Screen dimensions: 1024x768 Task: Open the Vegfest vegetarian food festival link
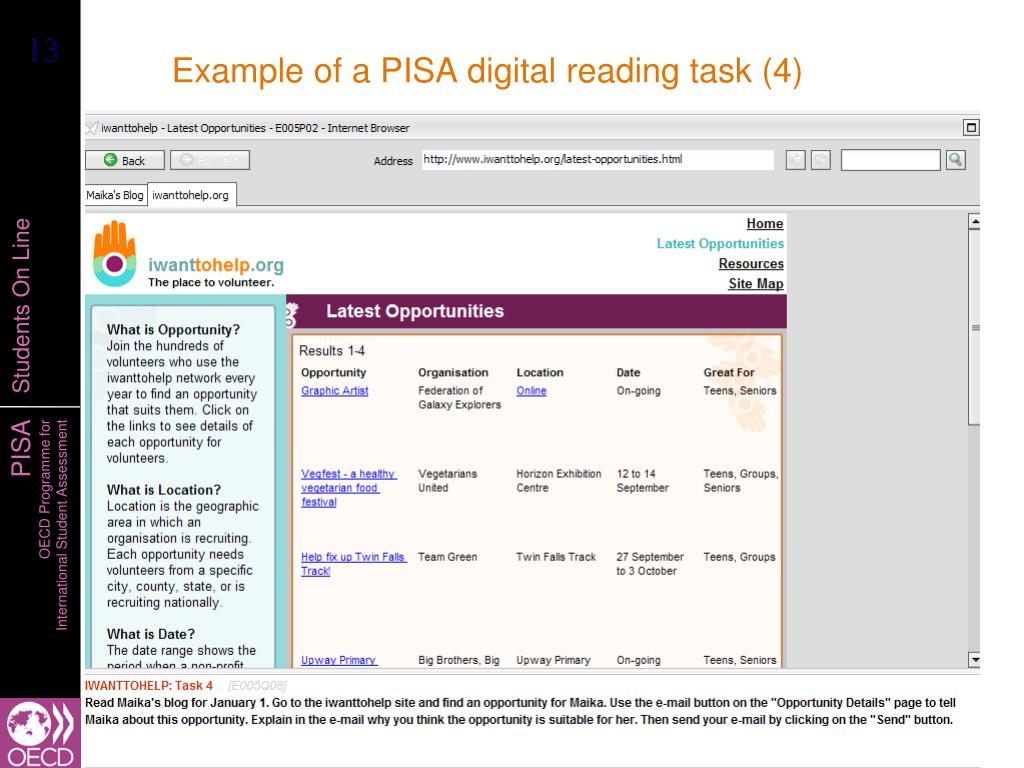pos(348,488)
